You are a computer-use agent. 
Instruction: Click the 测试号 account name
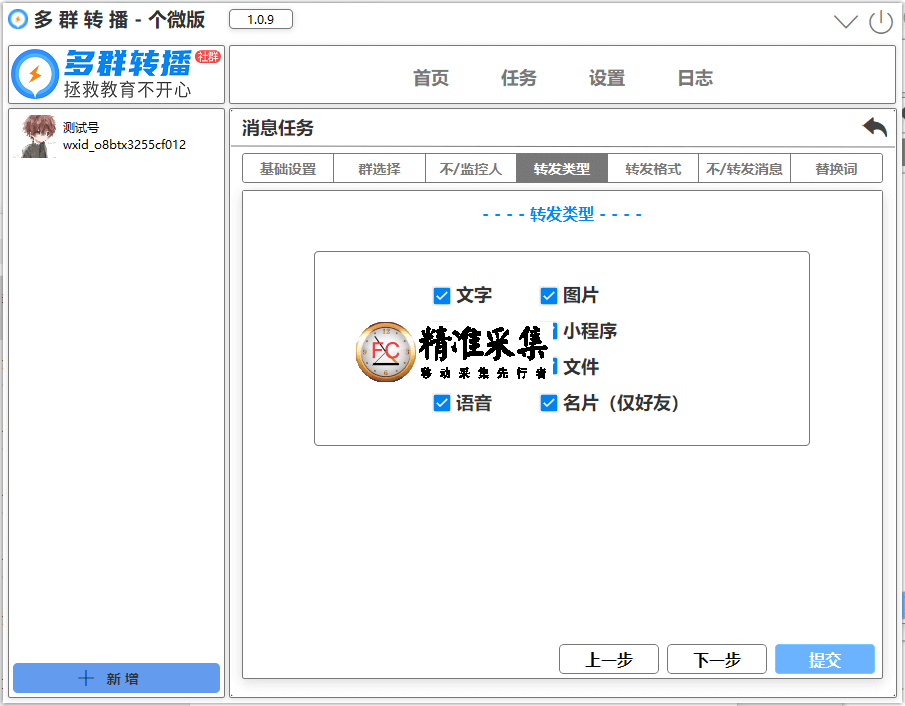point(81,127)
